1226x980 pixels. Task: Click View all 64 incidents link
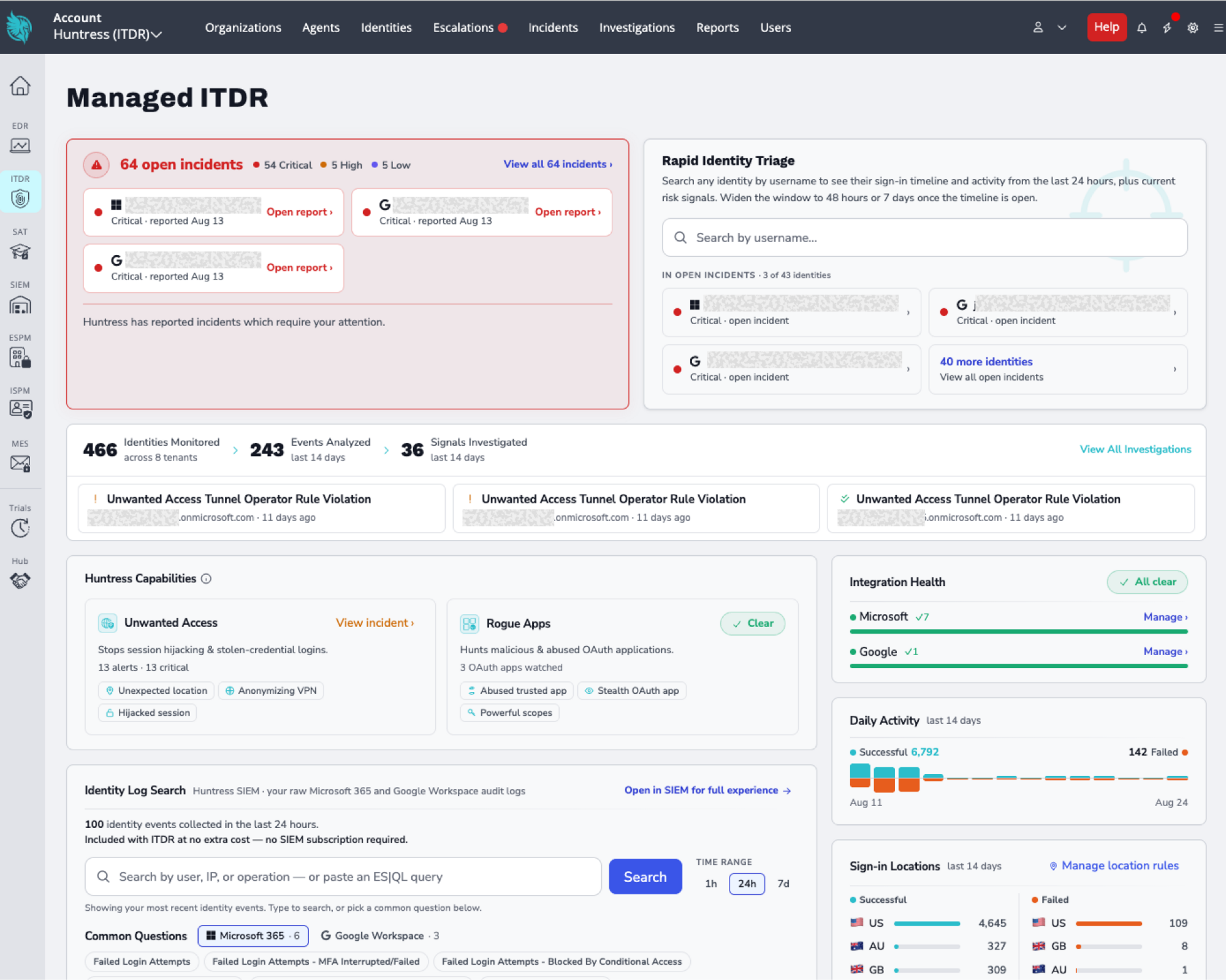click(x=557, y=164)
